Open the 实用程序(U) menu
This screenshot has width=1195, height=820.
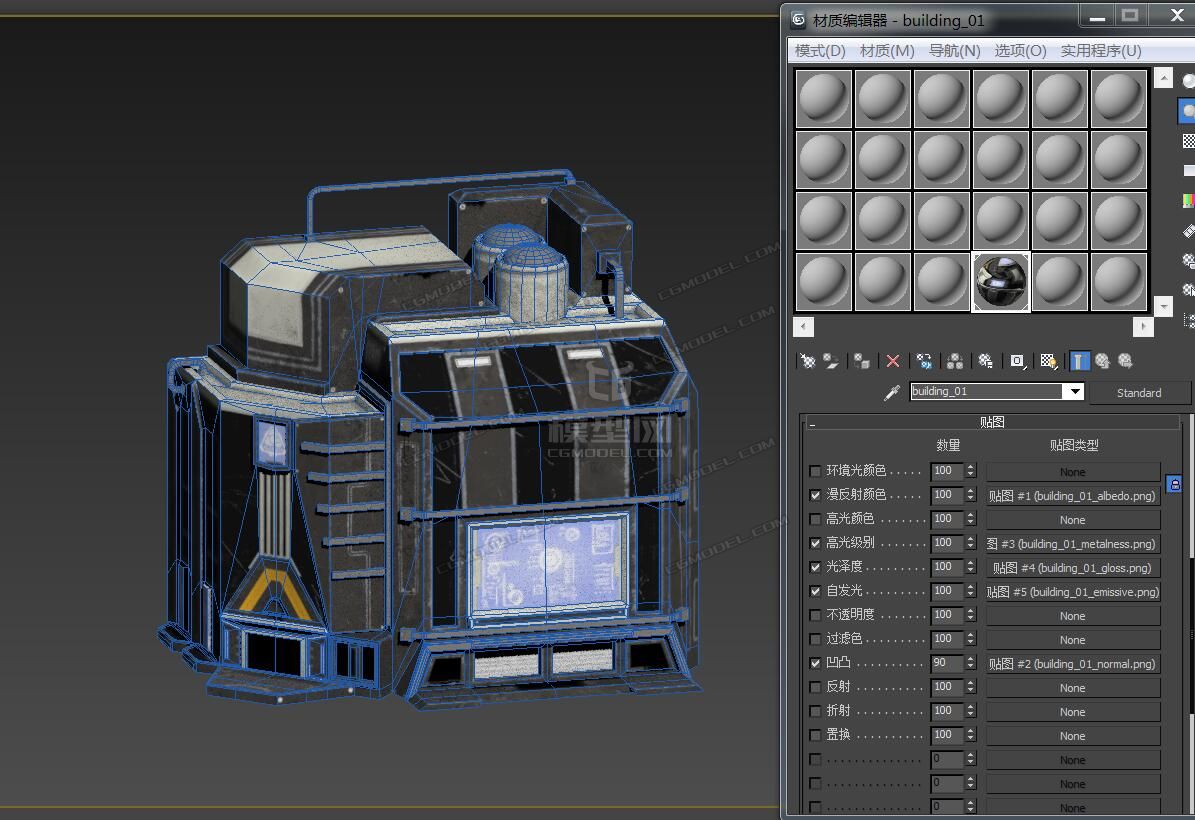click(1101, 51)
